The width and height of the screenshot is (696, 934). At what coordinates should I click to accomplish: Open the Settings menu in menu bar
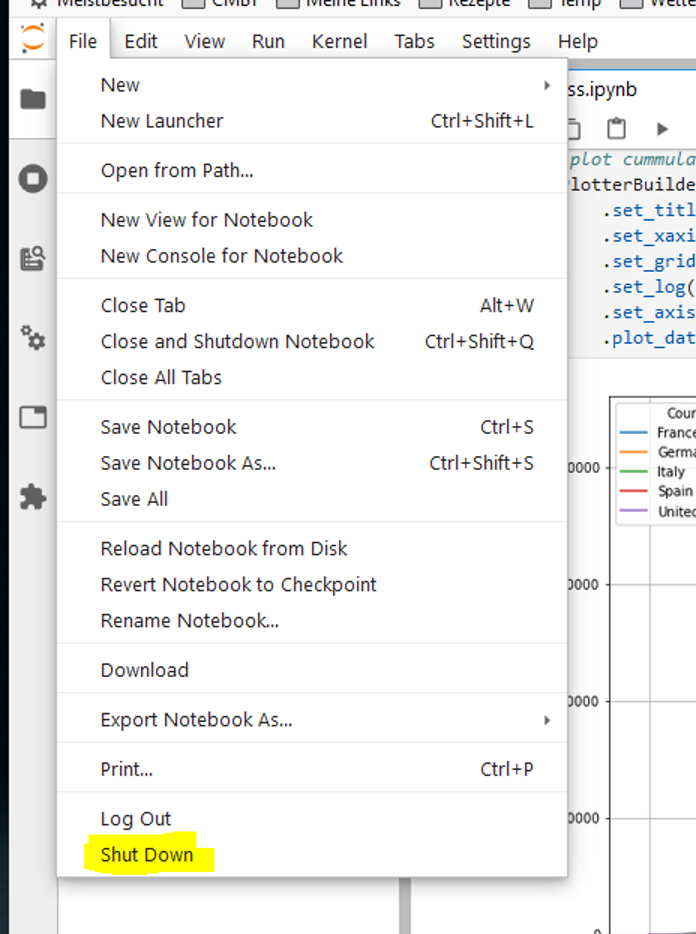point(496,42)
